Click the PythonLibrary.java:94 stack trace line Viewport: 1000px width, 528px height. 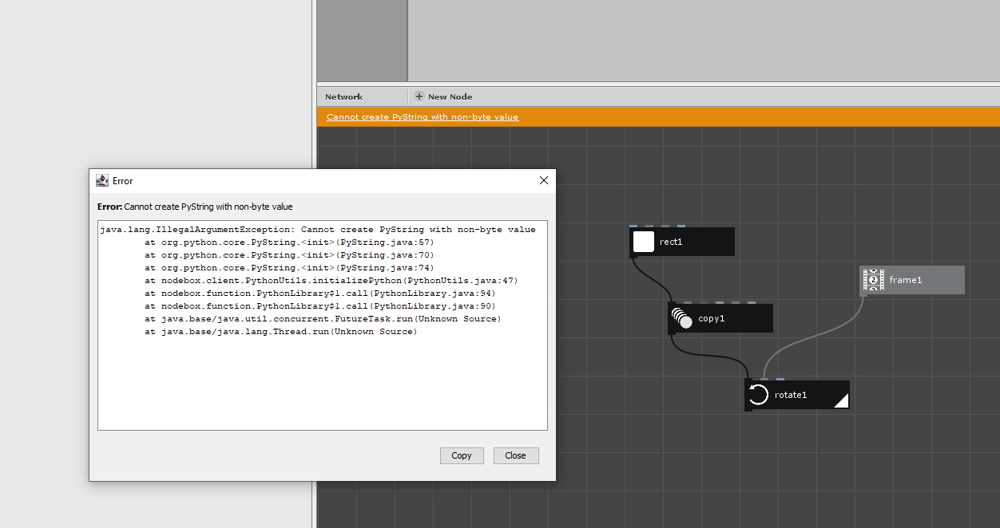coord(320,293)
